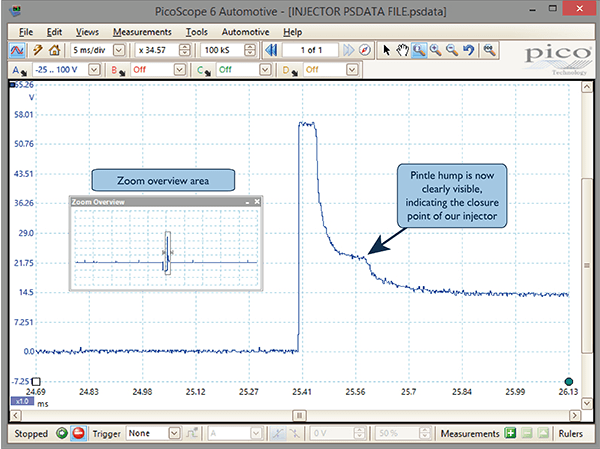The height and width of the screenshot is (449, 600).
Task: Open Channel D options button
Action: point(290,70)
